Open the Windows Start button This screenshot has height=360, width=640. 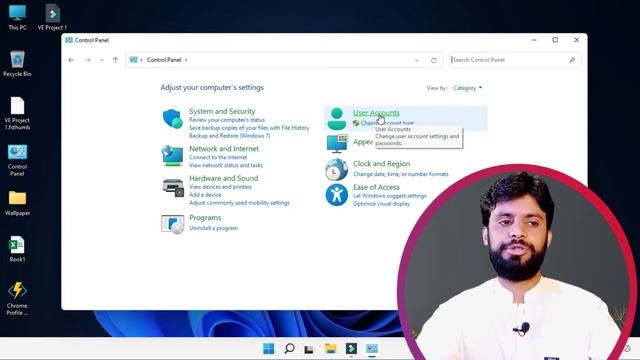click(x=269, y=349)
